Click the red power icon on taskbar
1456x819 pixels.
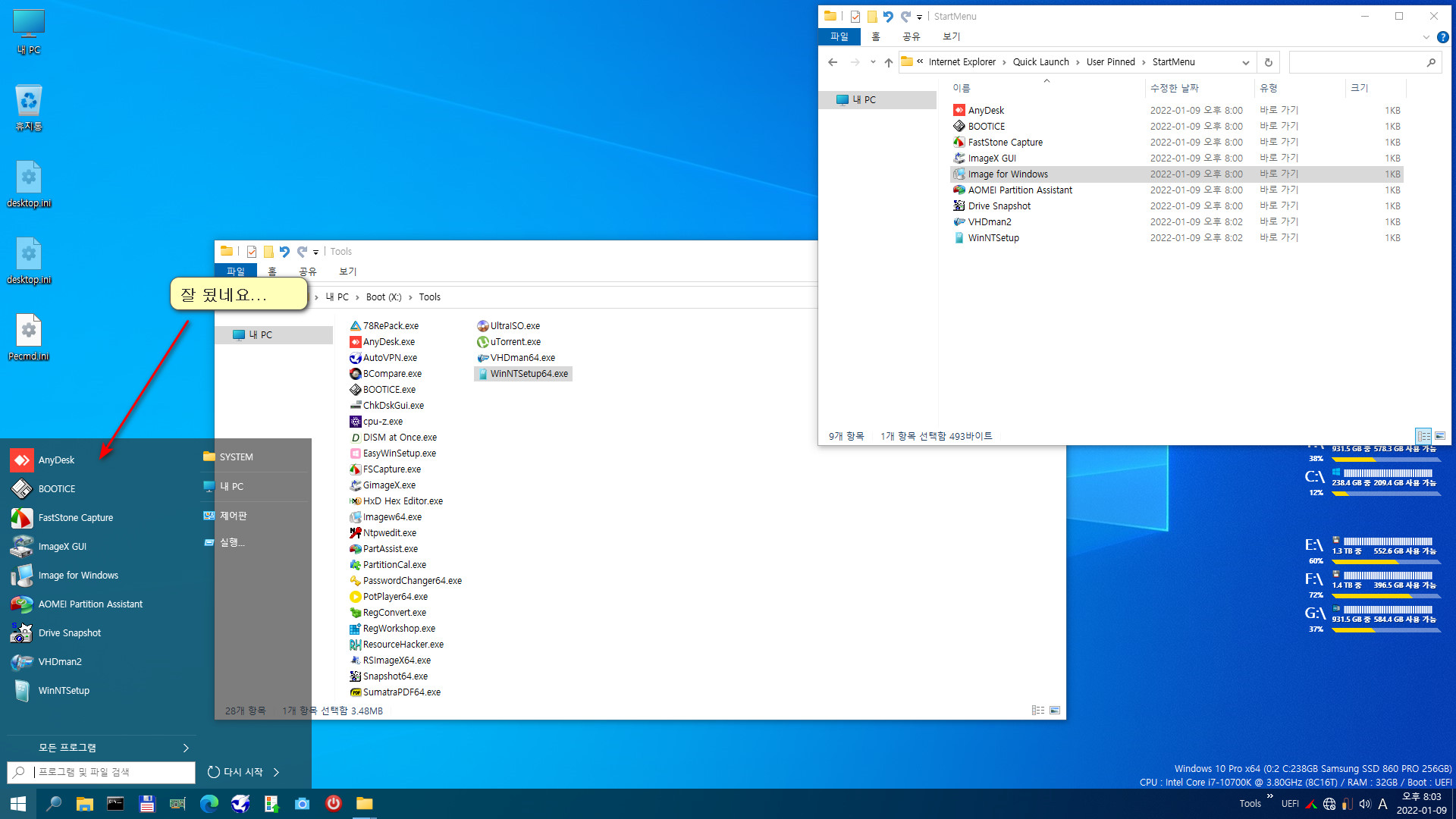pyautogui.click(x=333, y=804)
